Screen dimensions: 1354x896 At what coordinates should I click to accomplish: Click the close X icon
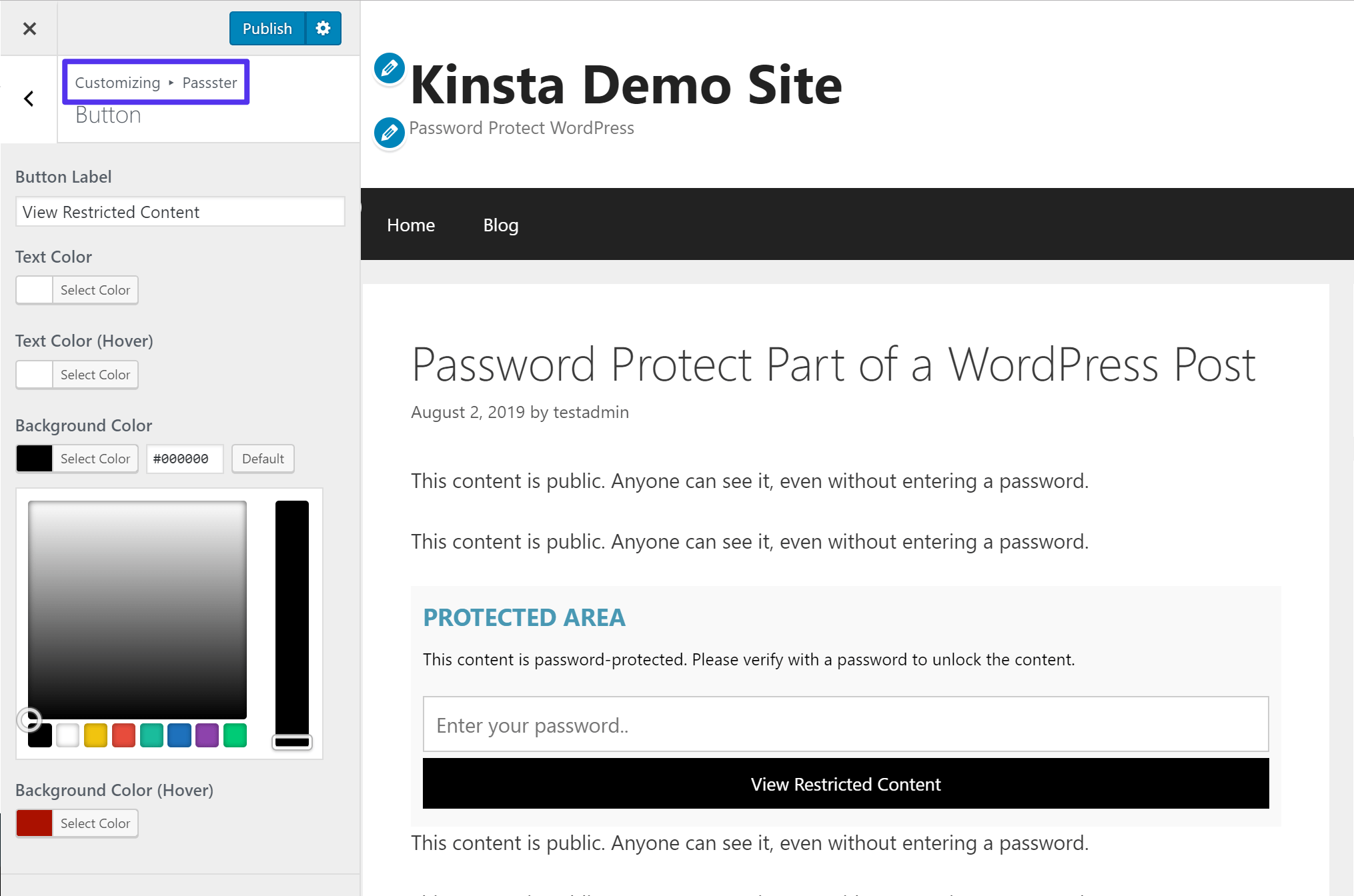point(29,28)
